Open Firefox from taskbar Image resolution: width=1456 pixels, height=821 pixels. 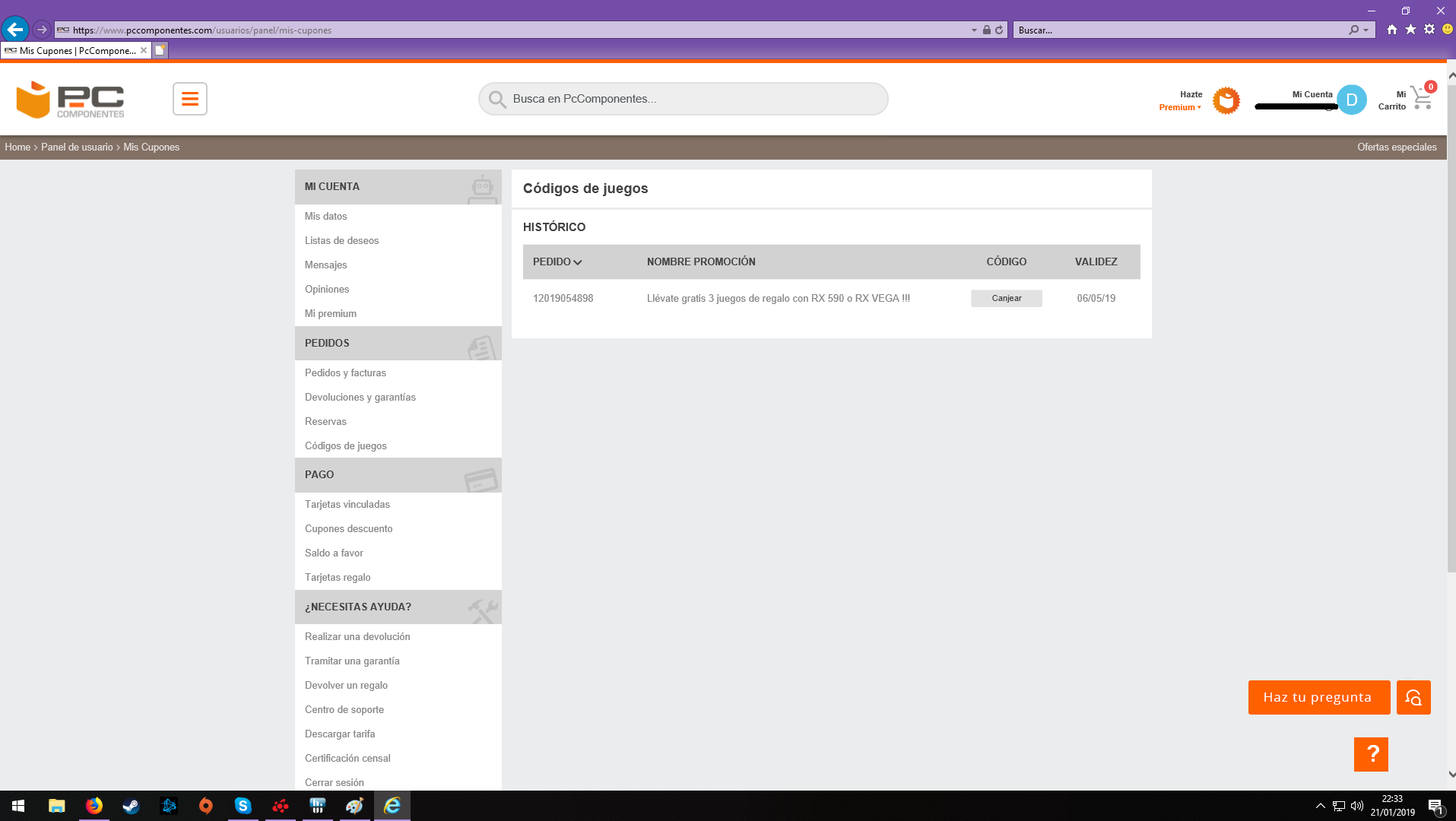click(94, 806)
